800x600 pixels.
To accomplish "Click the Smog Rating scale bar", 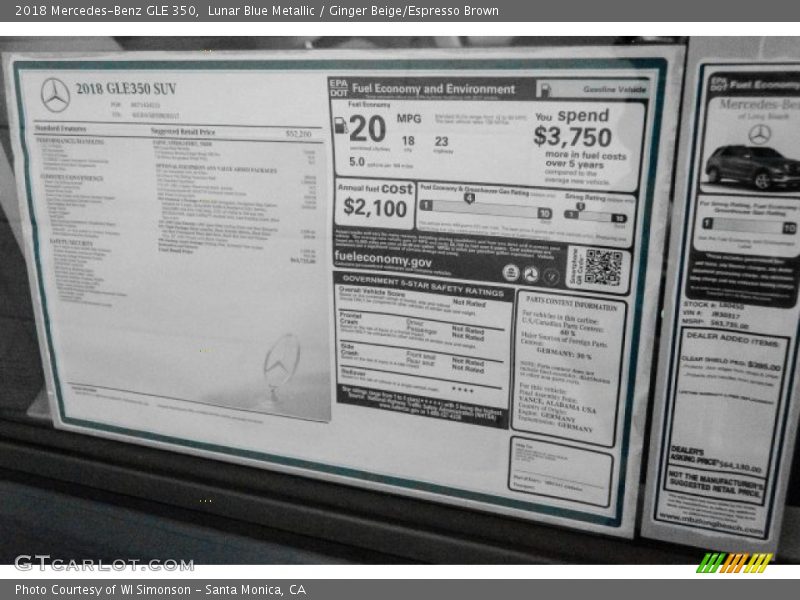I will [595, 216].
